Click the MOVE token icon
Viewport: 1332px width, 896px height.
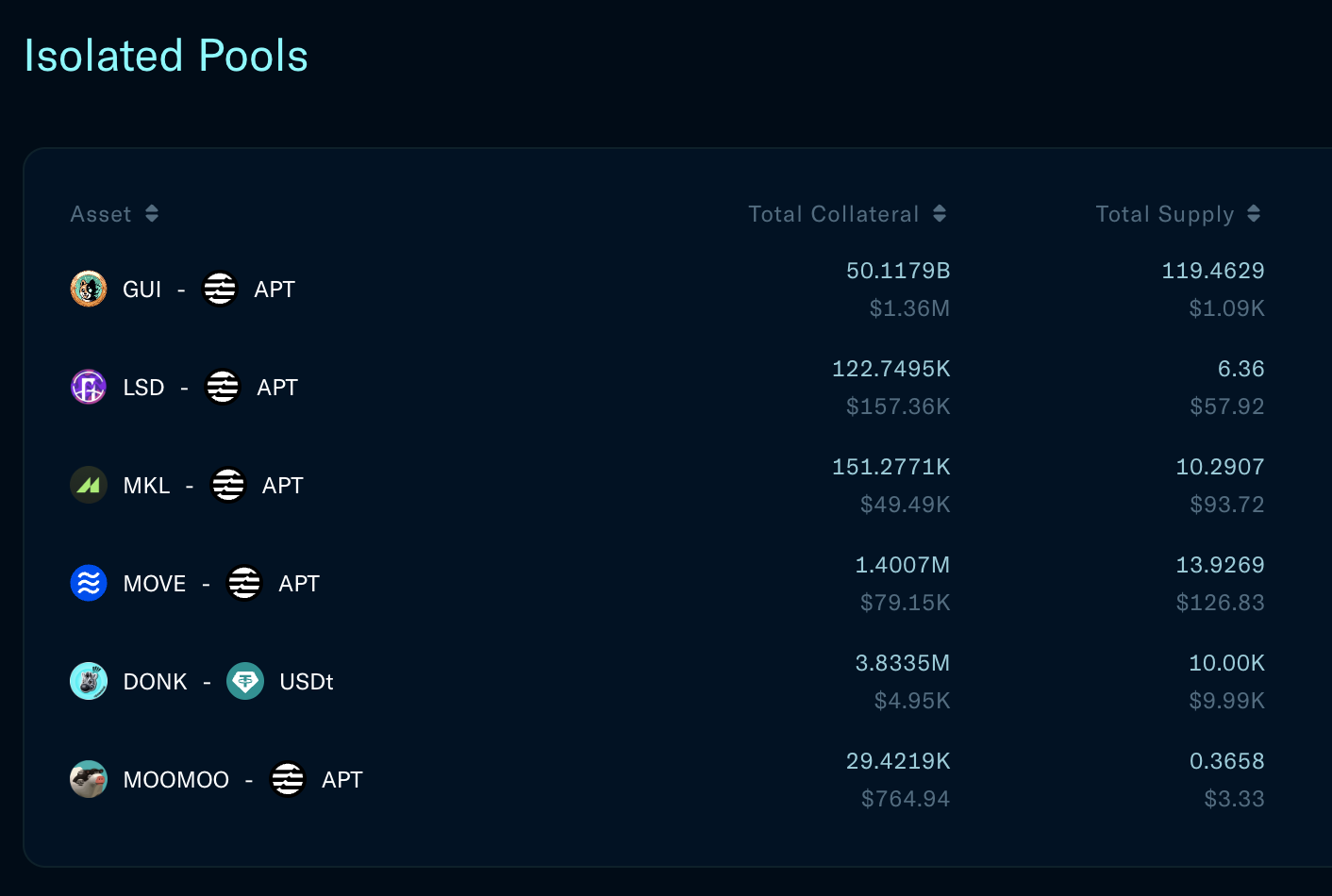click(89, 583)
